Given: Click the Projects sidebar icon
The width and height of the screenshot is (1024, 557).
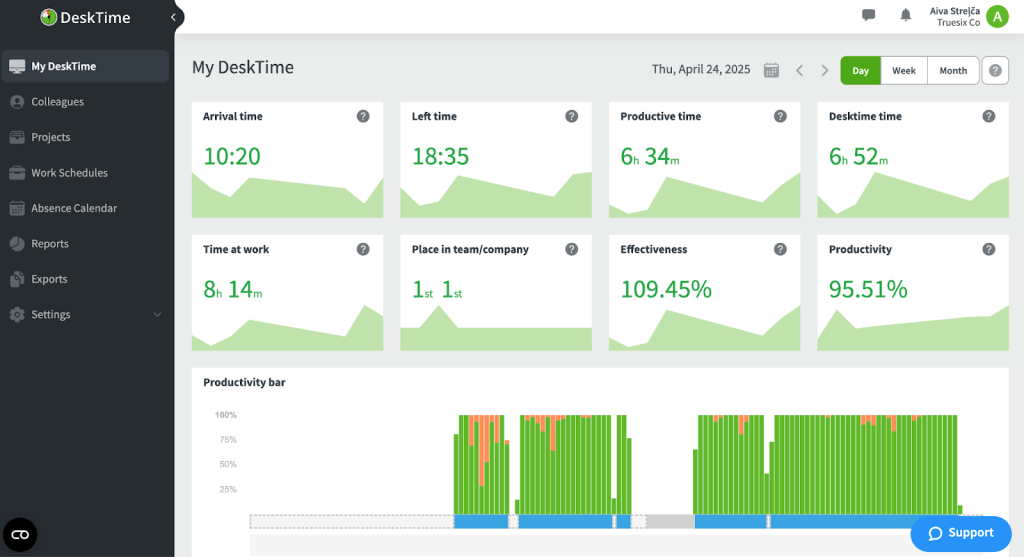Looking at the screenshot, I should 17,137.
